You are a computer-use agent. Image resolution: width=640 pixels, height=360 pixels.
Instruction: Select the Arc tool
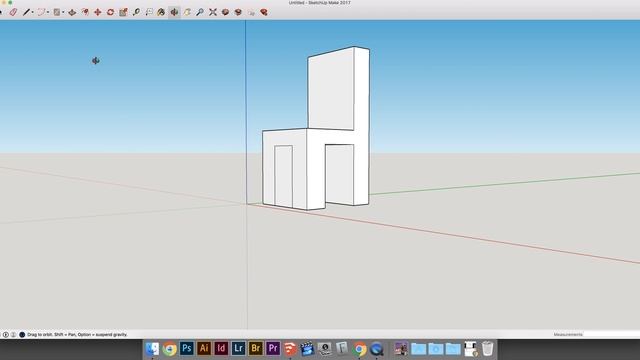point(41,12)
